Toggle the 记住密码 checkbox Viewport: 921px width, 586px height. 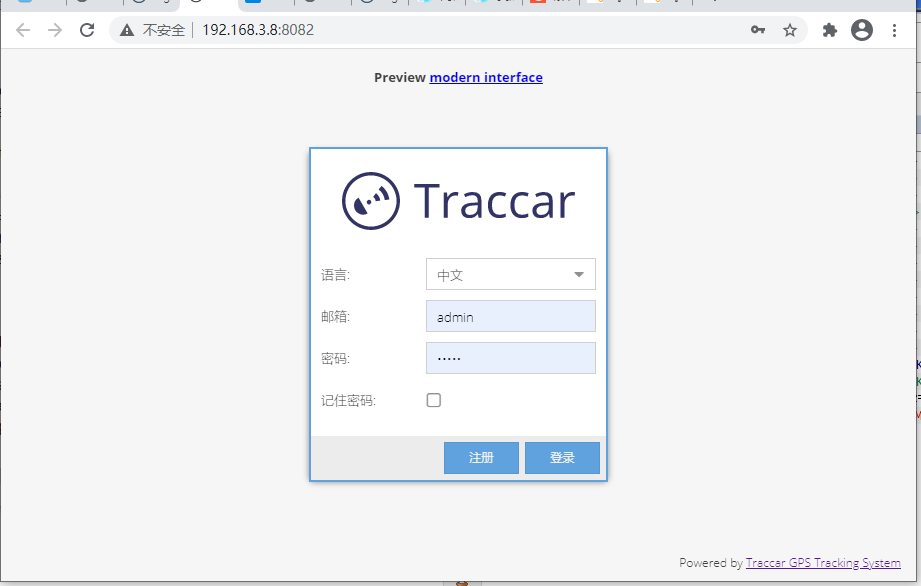(434, 400)
